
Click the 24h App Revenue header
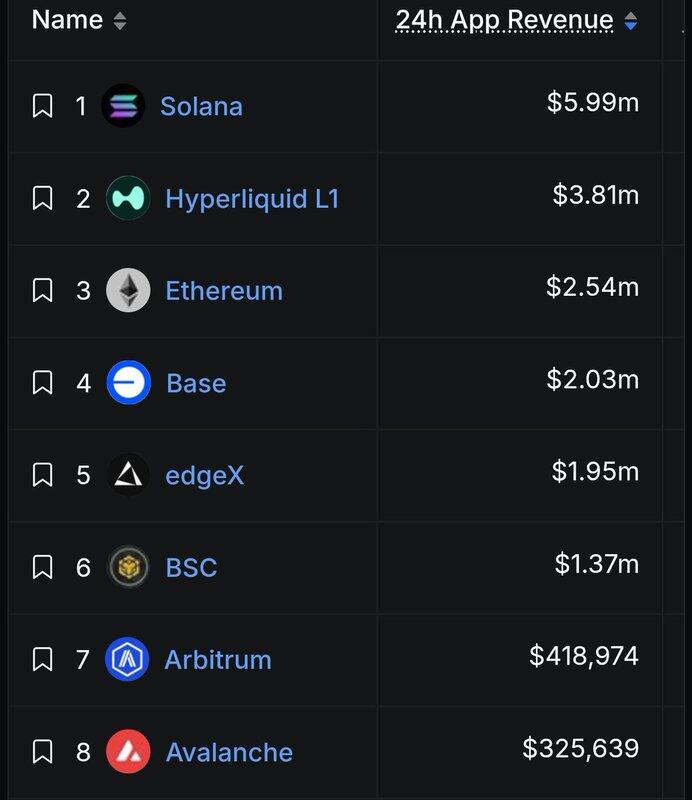tap(504, 20)
